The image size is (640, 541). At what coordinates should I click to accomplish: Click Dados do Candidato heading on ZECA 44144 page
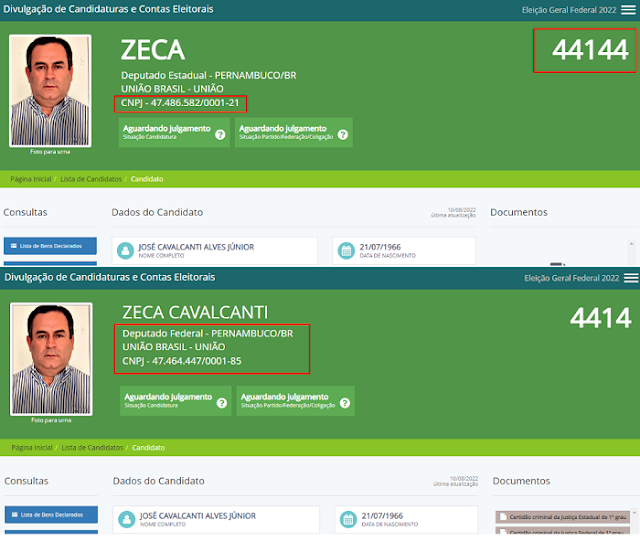click(157, 212)
